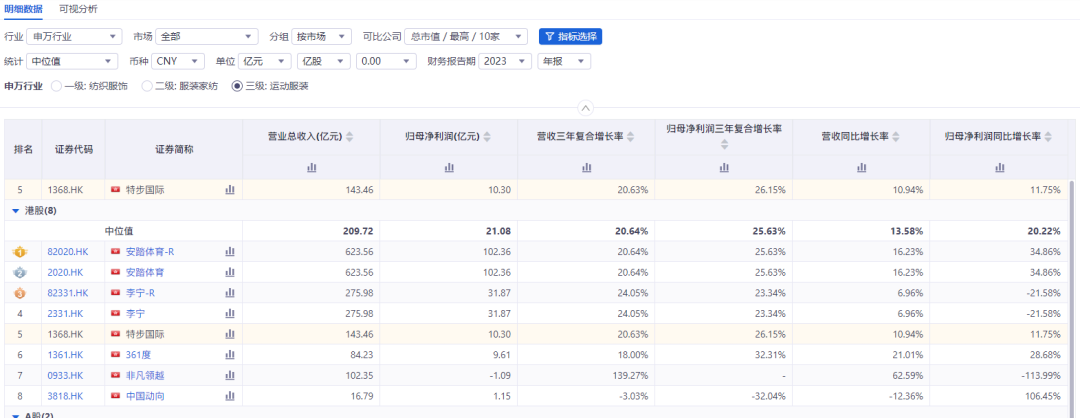Sort by 归母净利润三年复合增长率 sort arrows

725,145
